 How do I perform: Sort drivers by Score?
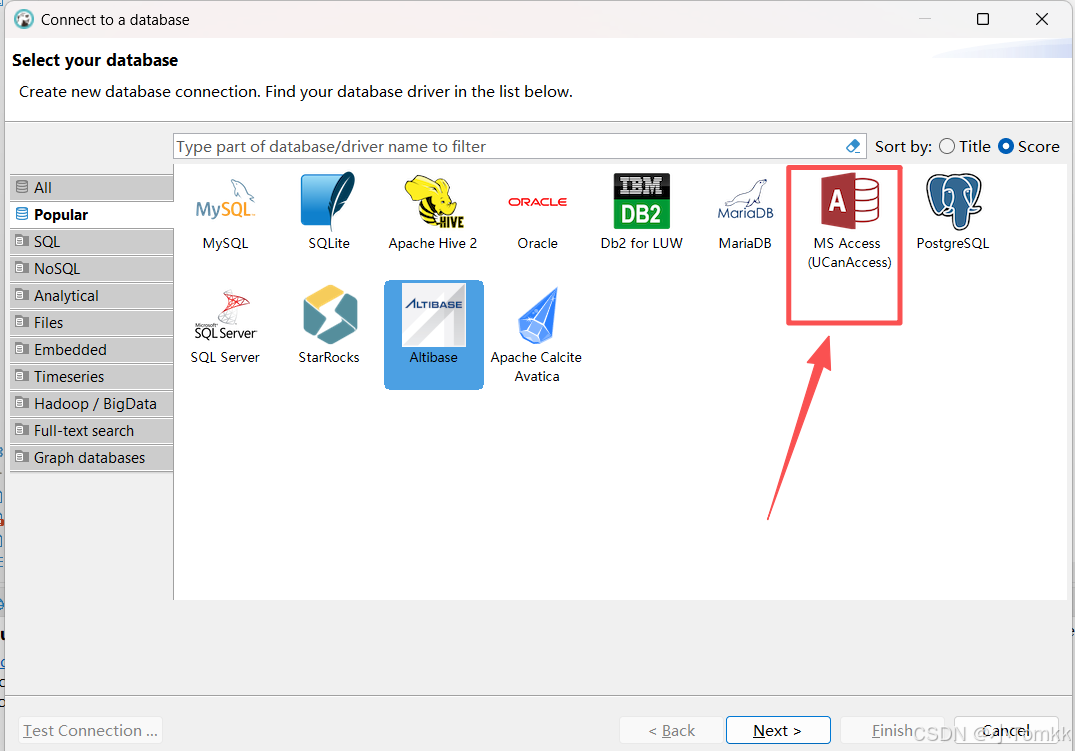[1028, 146]
